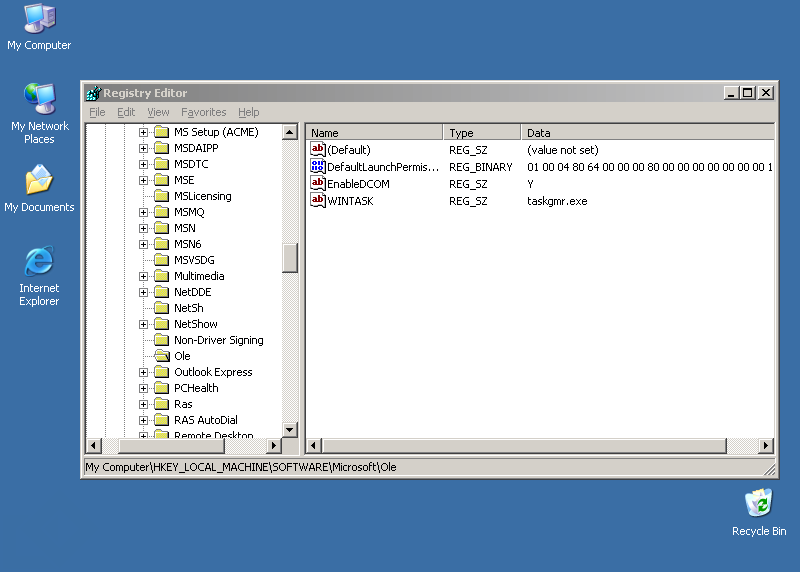Expand the MSN6 key
This screenshot has height=572, width=800.
click(x=143, y=244)
